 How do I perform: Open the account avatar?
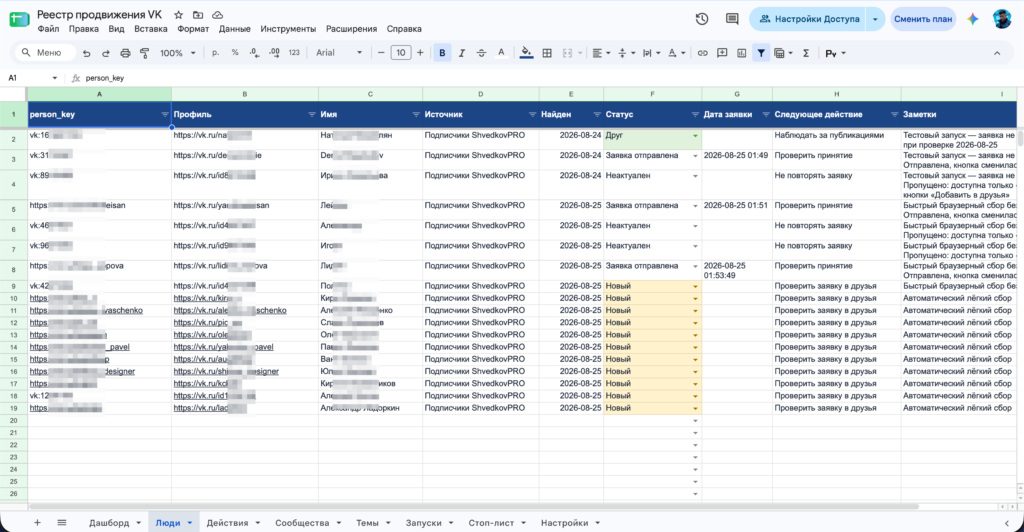pos(1002,19)
